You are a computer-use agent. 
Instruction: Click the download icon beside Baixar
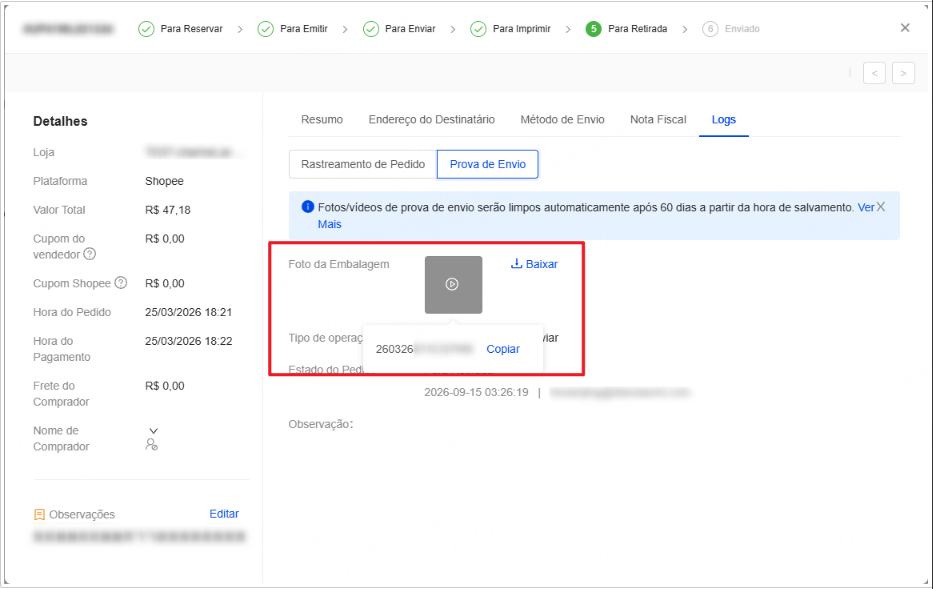[x=516, y=264]
